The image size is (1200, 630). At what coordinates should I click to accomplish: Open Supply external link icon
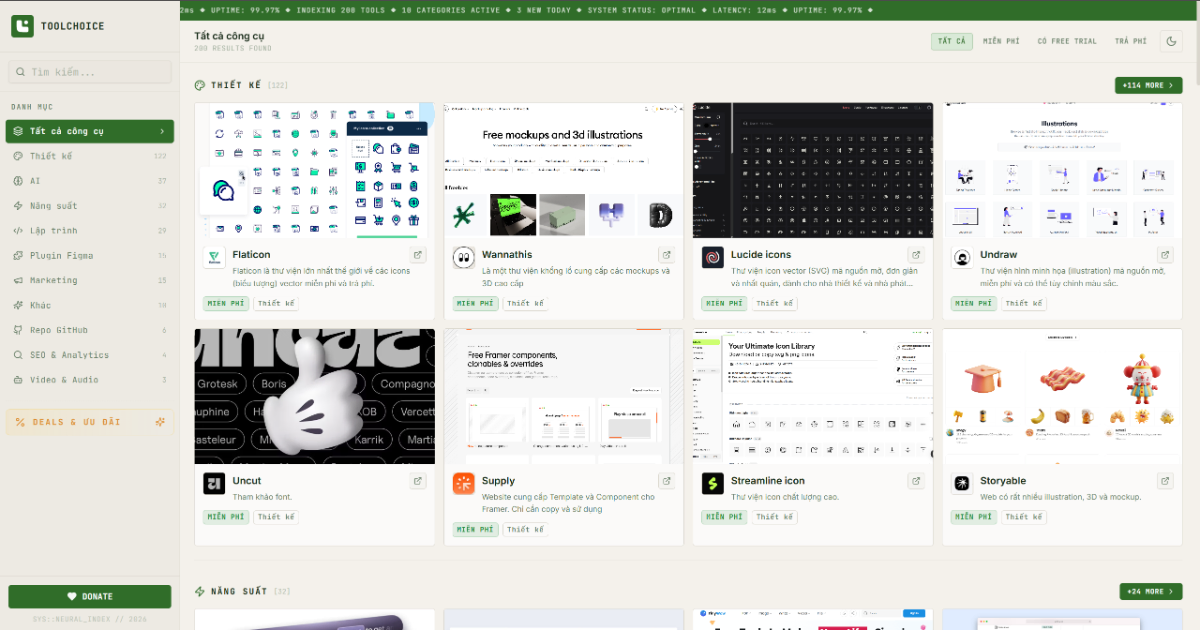pos(667,481)
